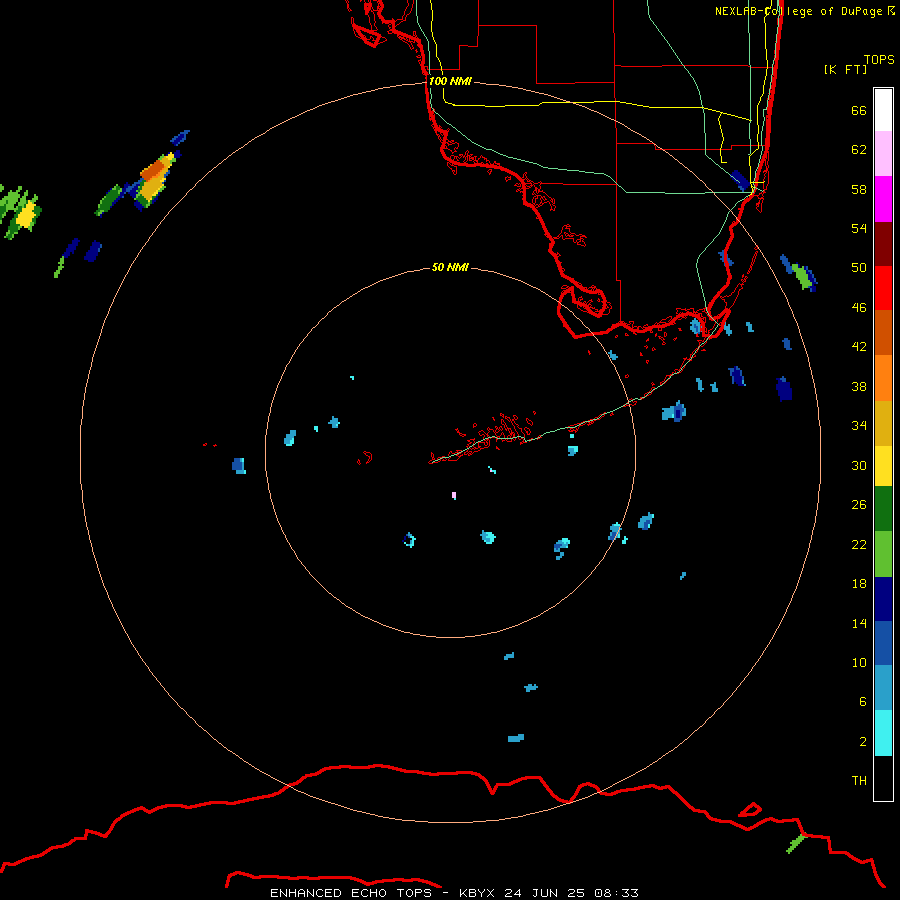Click the "ENHANCED ECHO TOPS" title text
This screenshot has width=900, height=900.
coord(350,893)
